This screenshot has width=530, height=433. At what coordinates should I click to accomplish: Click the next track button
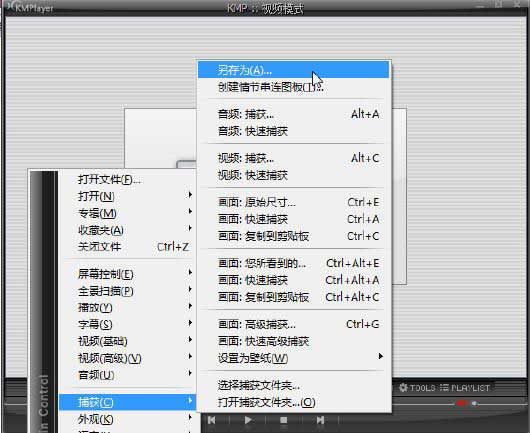pos(320,420)
